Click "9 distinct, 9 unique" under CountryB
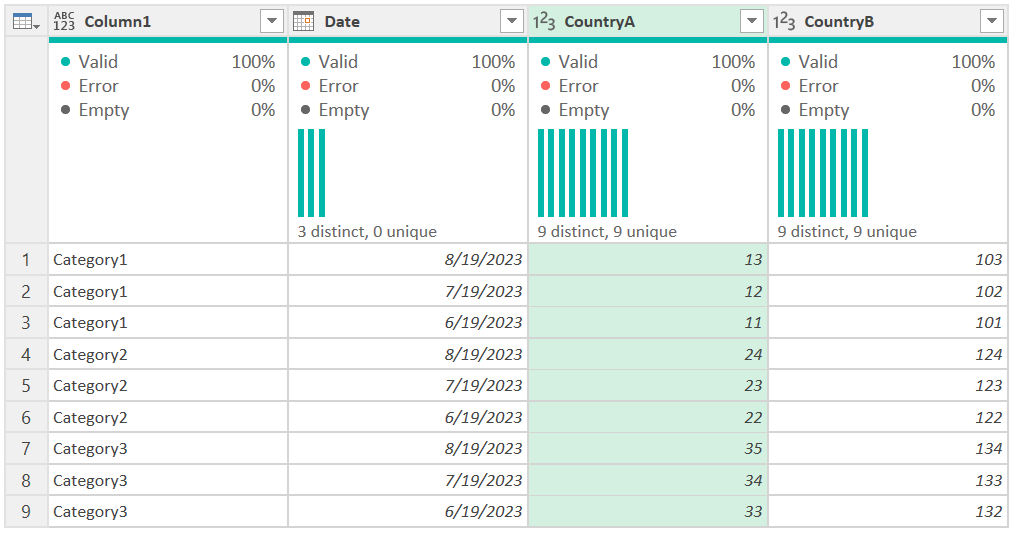 tap(848, 232)
